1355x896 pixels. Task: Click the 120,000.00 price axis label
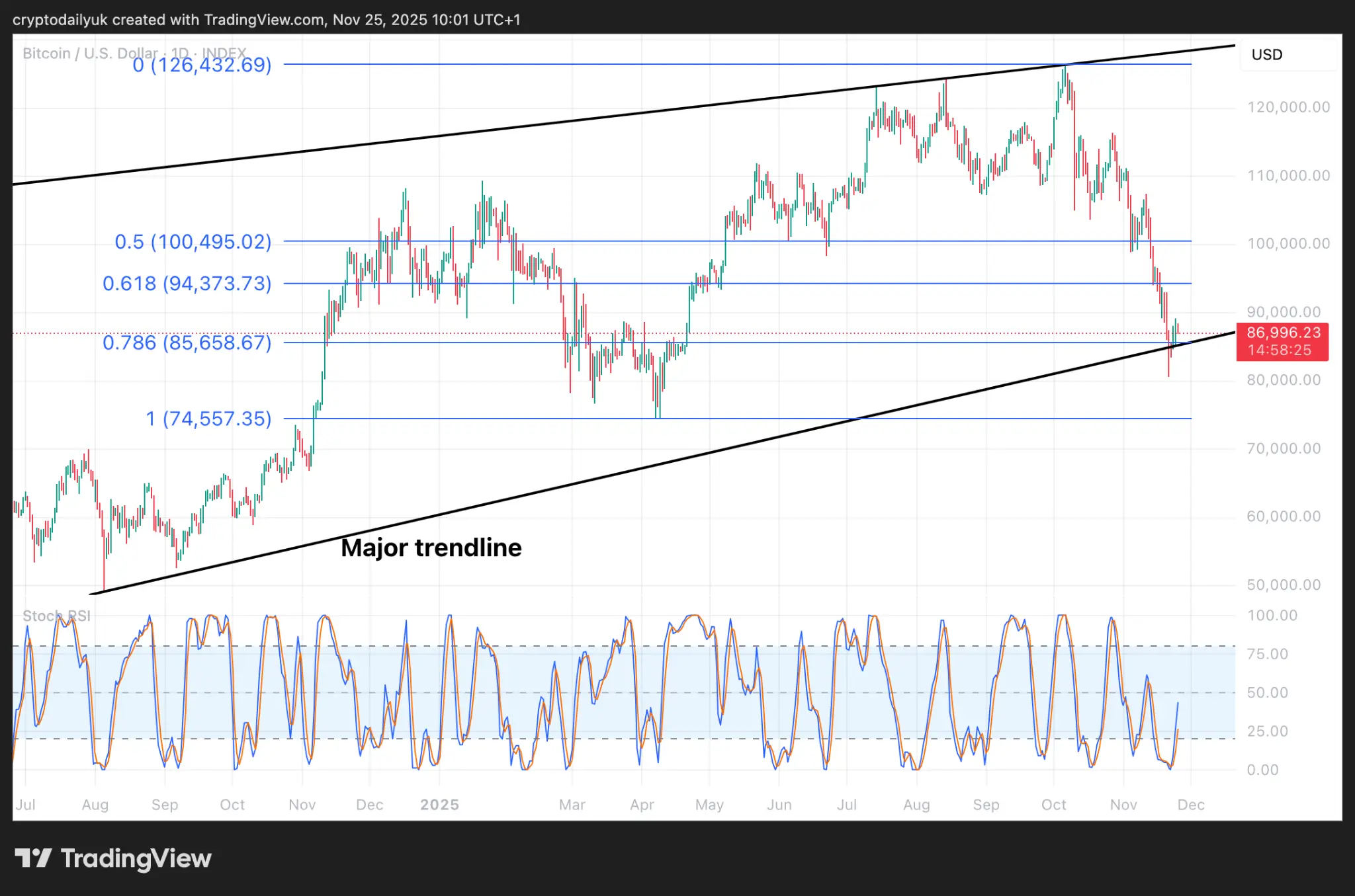coord(1288,107)
